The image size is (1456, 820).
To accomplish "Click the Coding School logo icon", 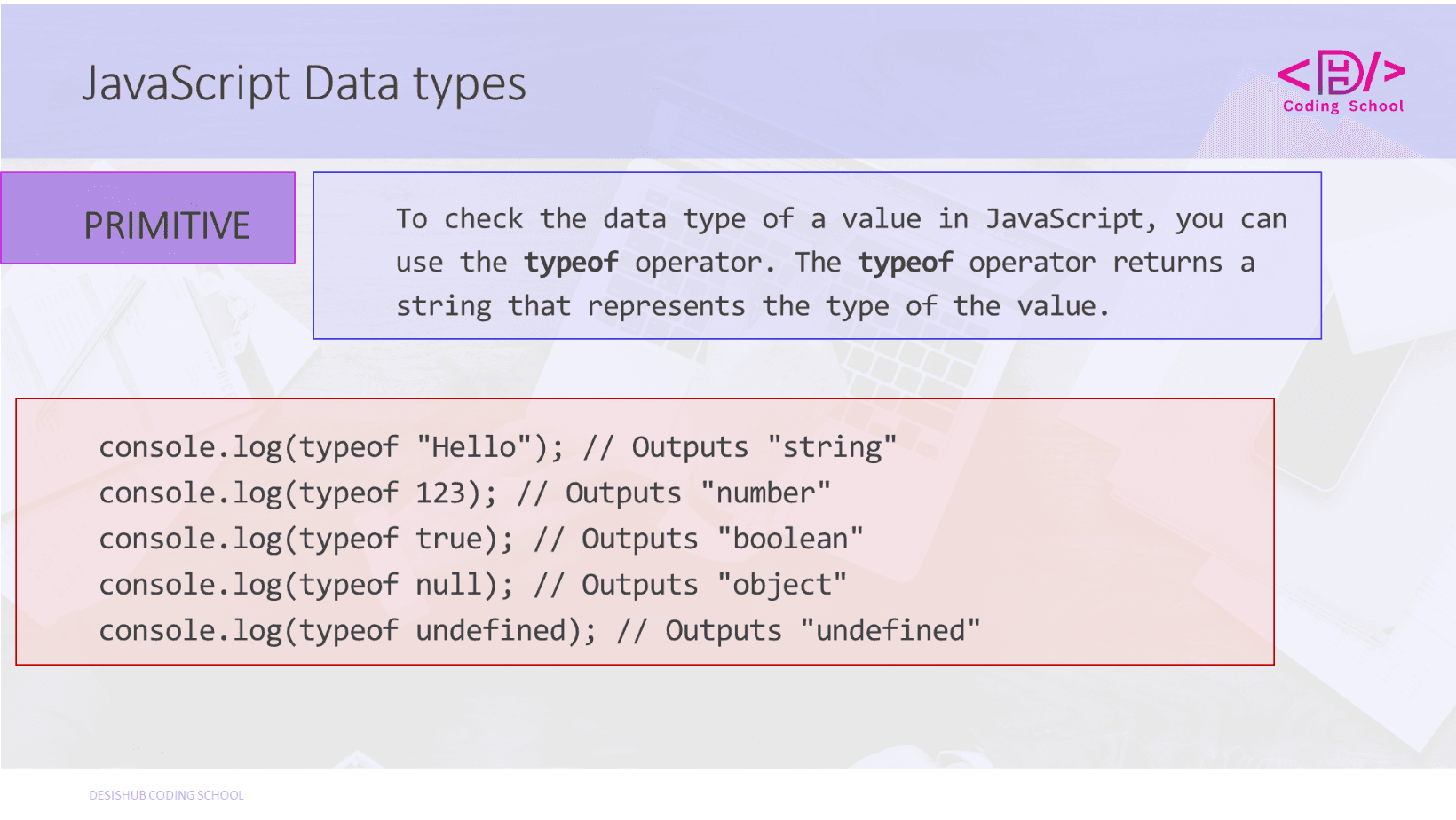I will click(1341, 73).
